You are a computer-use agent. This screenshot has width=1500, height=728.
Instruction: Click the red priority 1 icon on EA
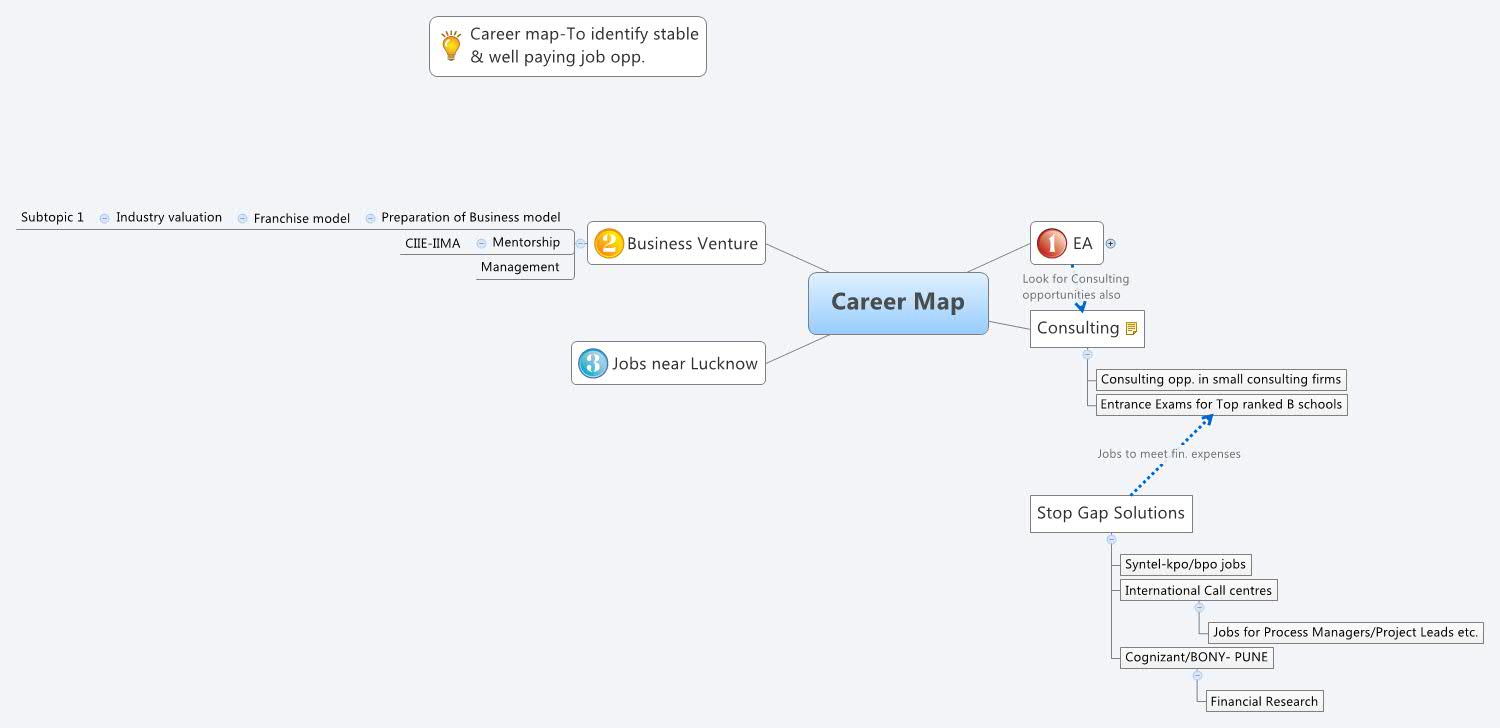click(x=1051, y=242)
